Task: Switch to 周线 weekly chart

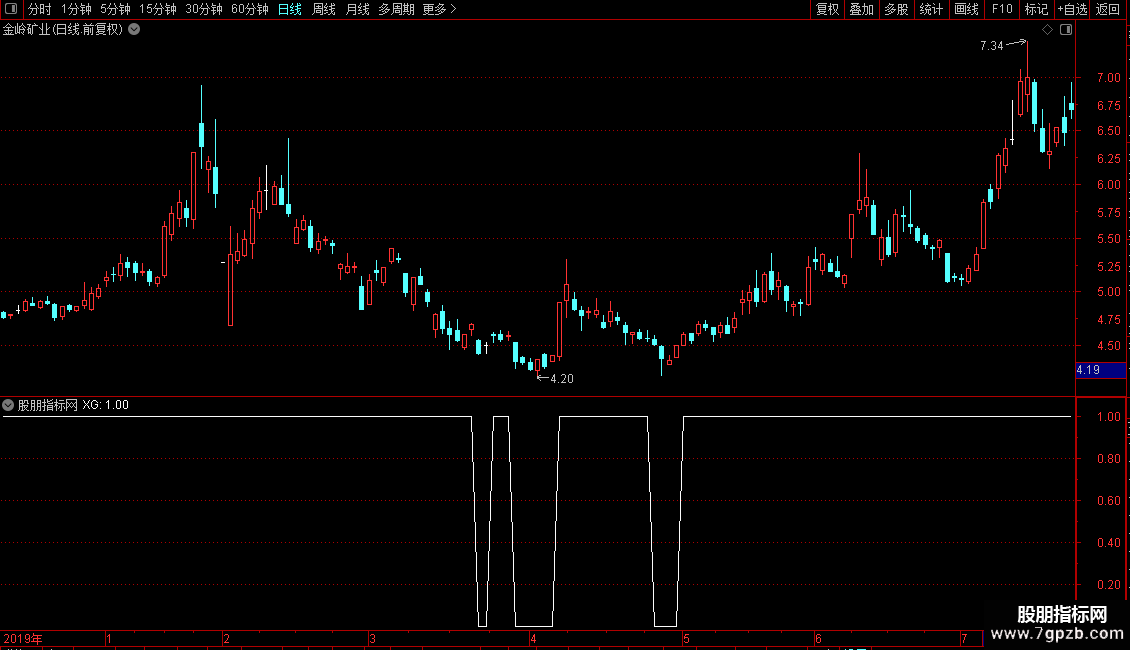Action: [324, 9]
